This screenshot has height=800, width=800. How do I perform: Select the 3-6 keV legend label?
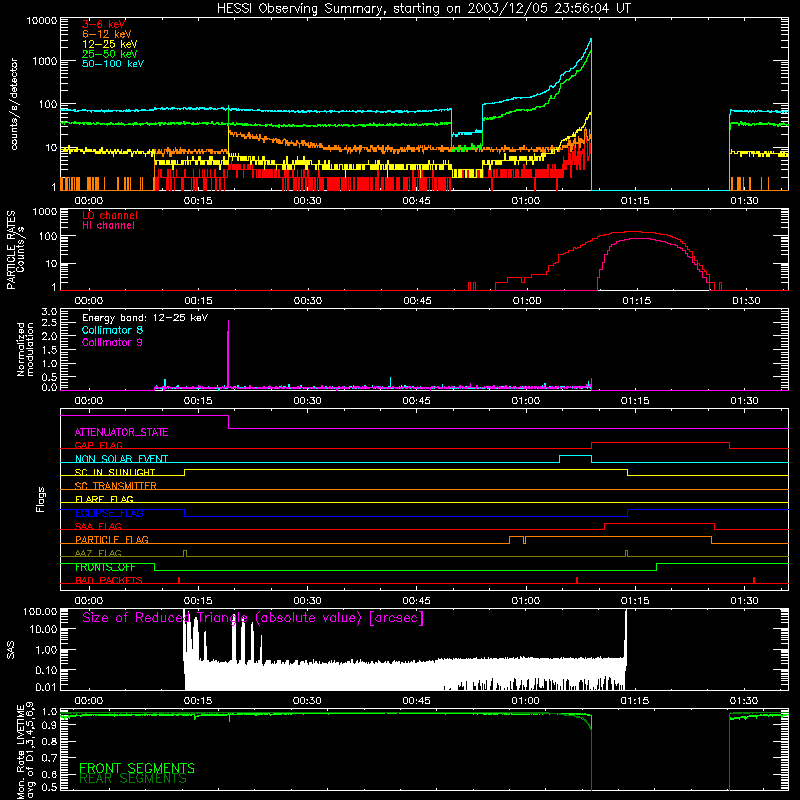[104, 24]
